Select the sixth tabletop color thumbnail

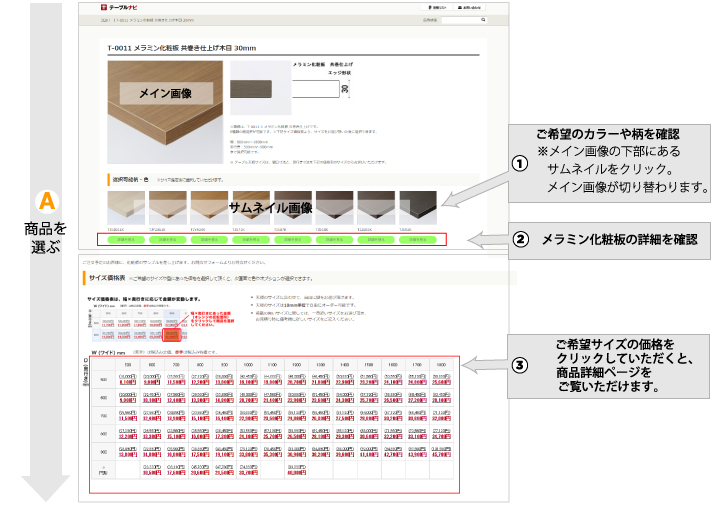pos(334,208)
